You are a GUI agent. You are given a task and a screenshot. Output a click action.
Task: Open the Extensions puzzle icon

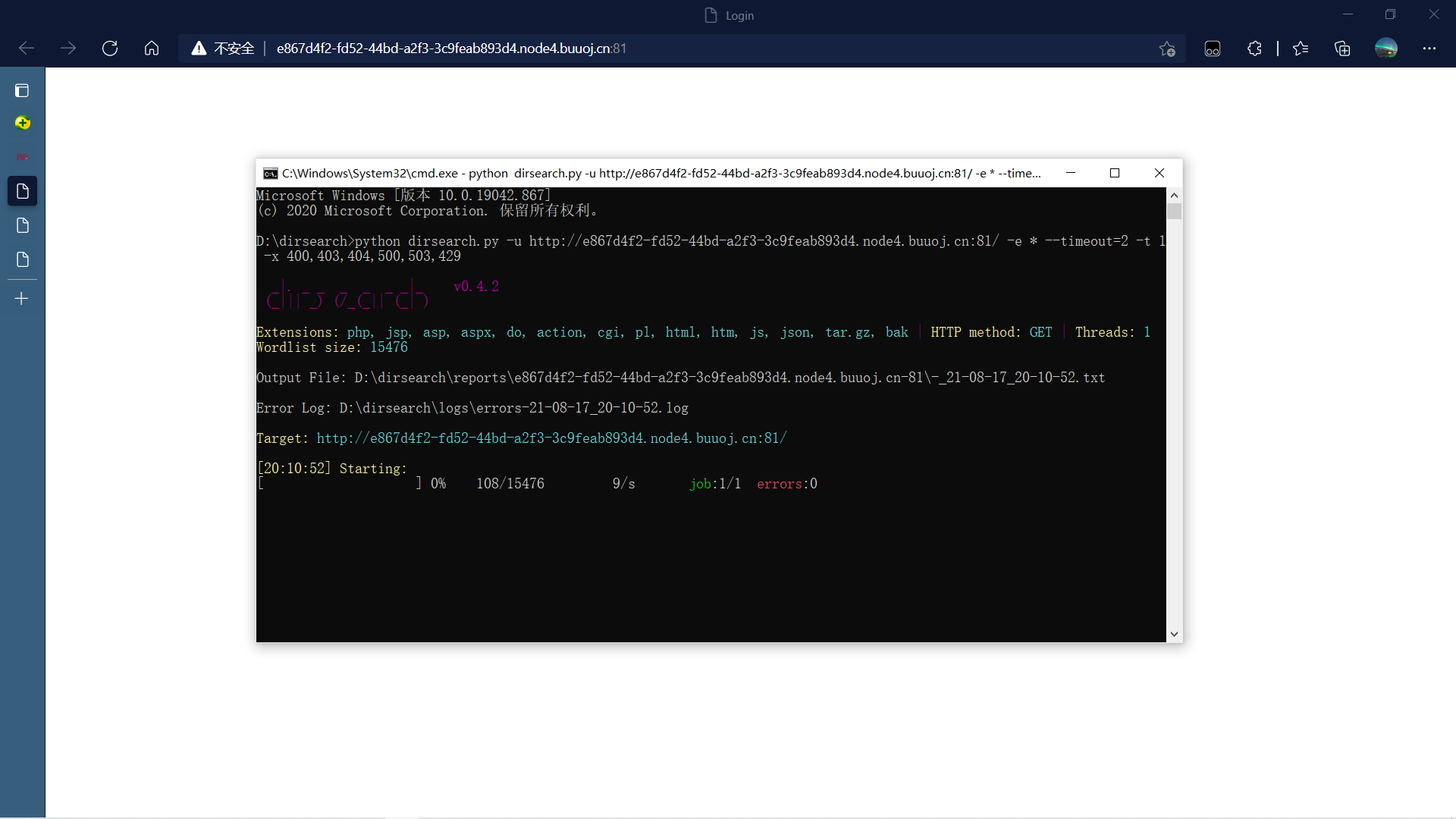(x=1254, y=49)
